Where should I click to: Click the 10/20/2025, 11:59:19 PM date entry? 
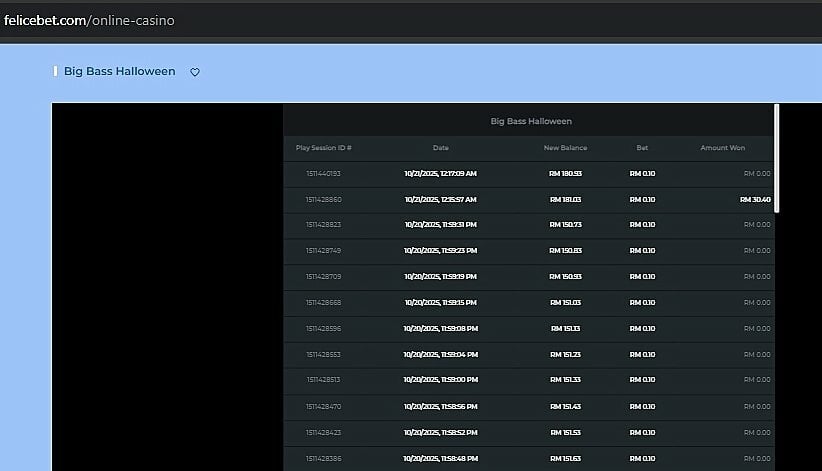440,277
